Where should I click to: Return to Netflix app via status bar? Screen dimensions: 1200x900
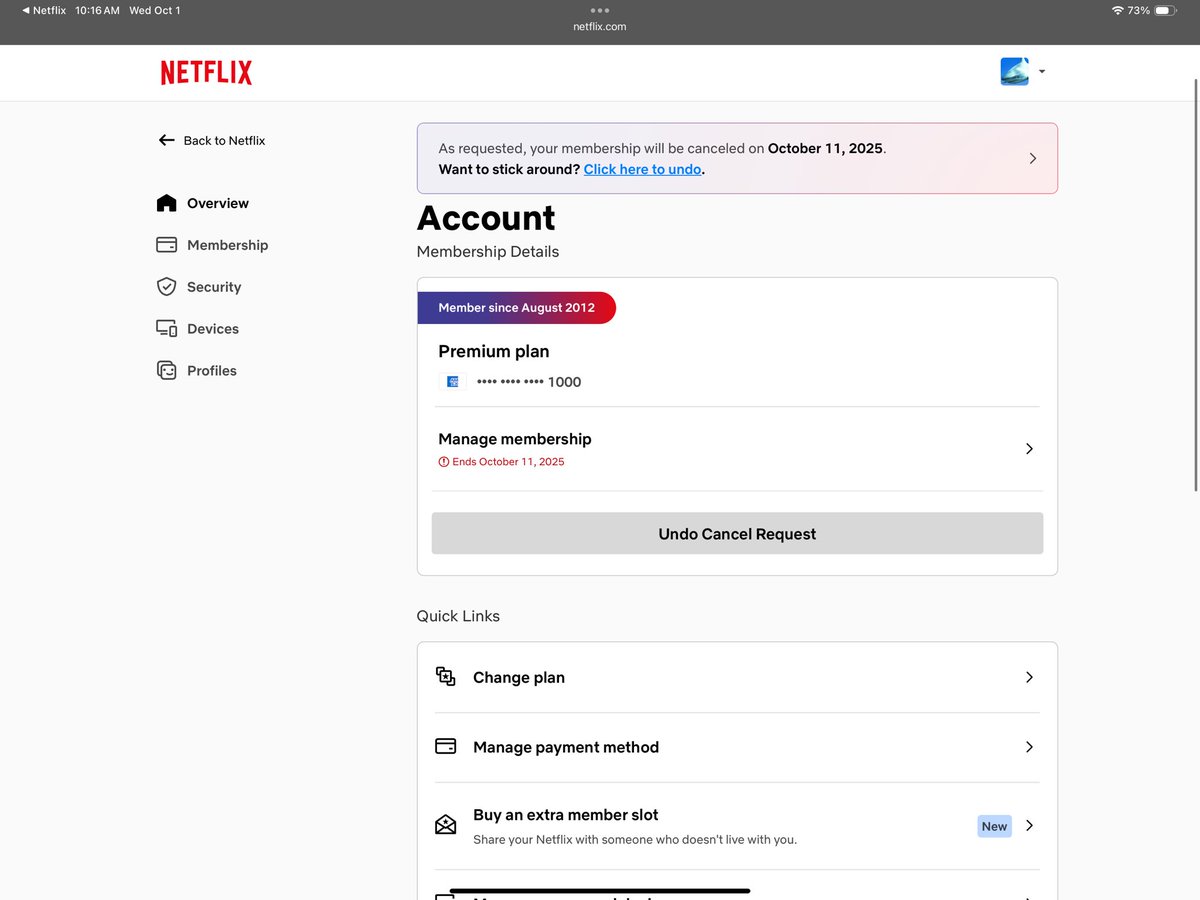[x=44, y=10]
